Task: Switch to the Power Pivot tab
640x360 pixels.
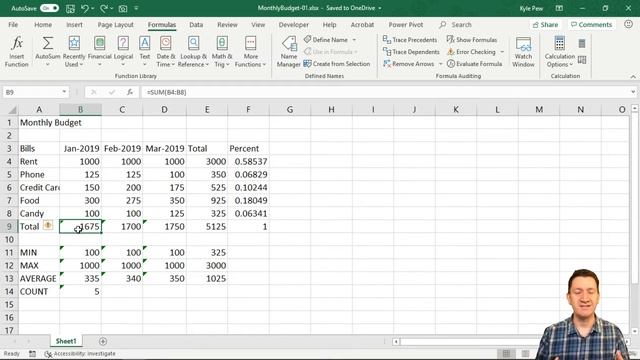Action: pos(406,24)
